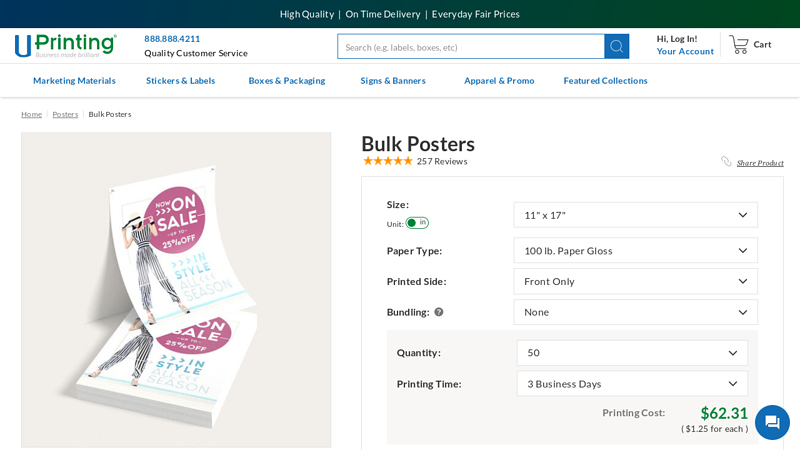Open the Quantity dropdown showing 50
Screen dimensions: 800x450
[x=632, y=353]
